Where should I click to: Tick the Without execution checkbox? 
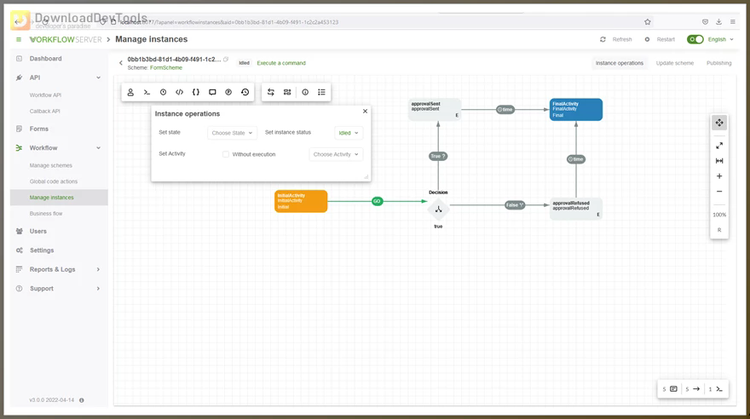pos(226,154)
